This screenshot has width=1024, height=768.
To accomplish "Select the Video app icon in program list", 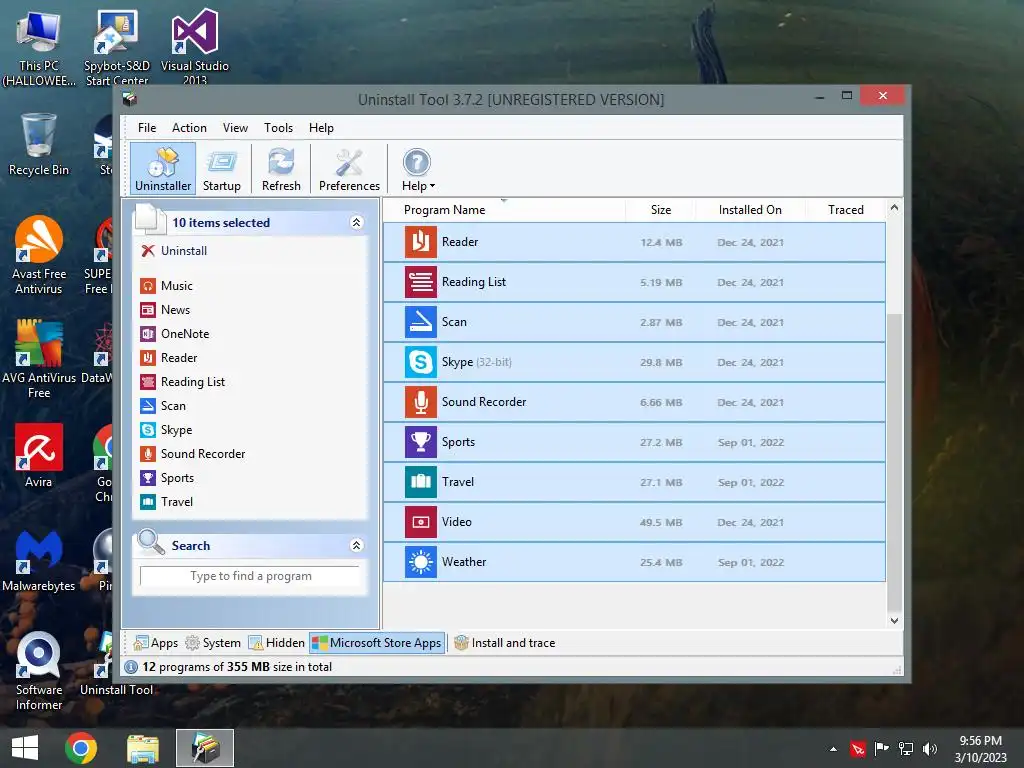I will (x=421, y=522).
